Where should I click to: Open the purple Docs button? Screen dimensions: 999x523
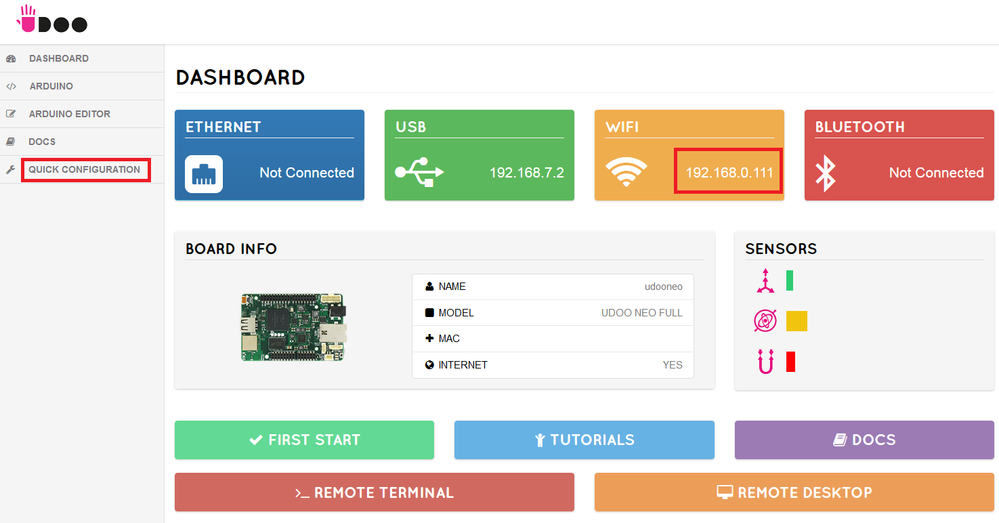tap(864, 440)
